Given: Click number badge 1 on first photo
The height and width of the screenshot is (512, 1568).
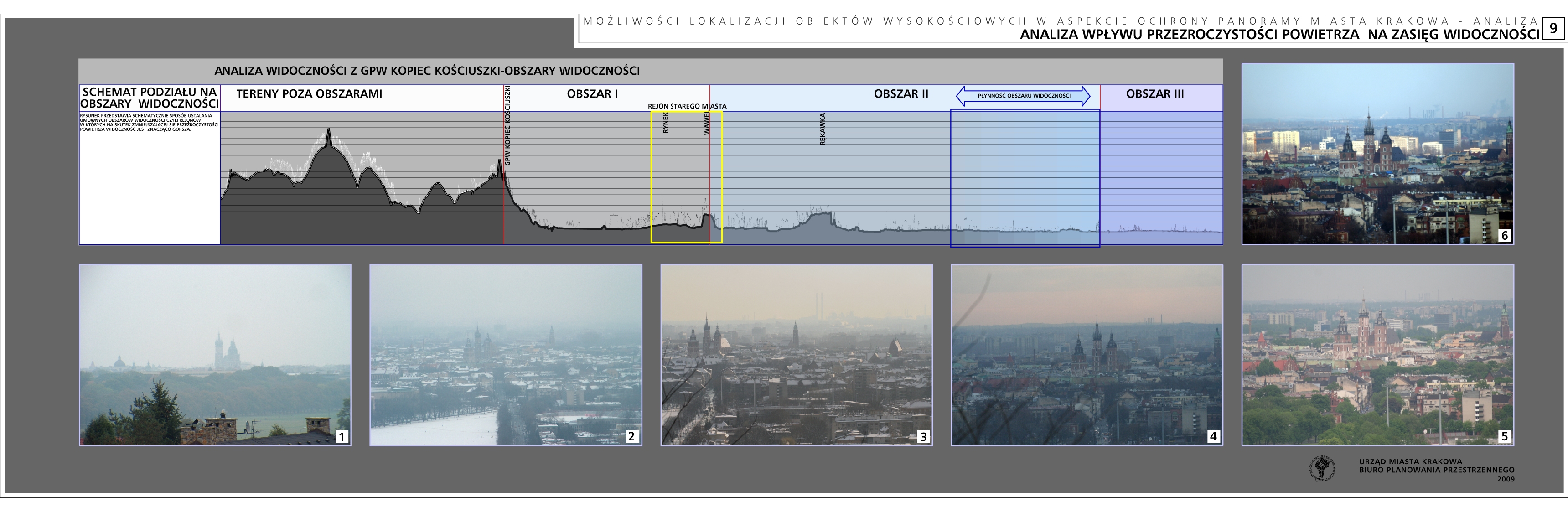Looking at the screenshot, I should [342, 436].
